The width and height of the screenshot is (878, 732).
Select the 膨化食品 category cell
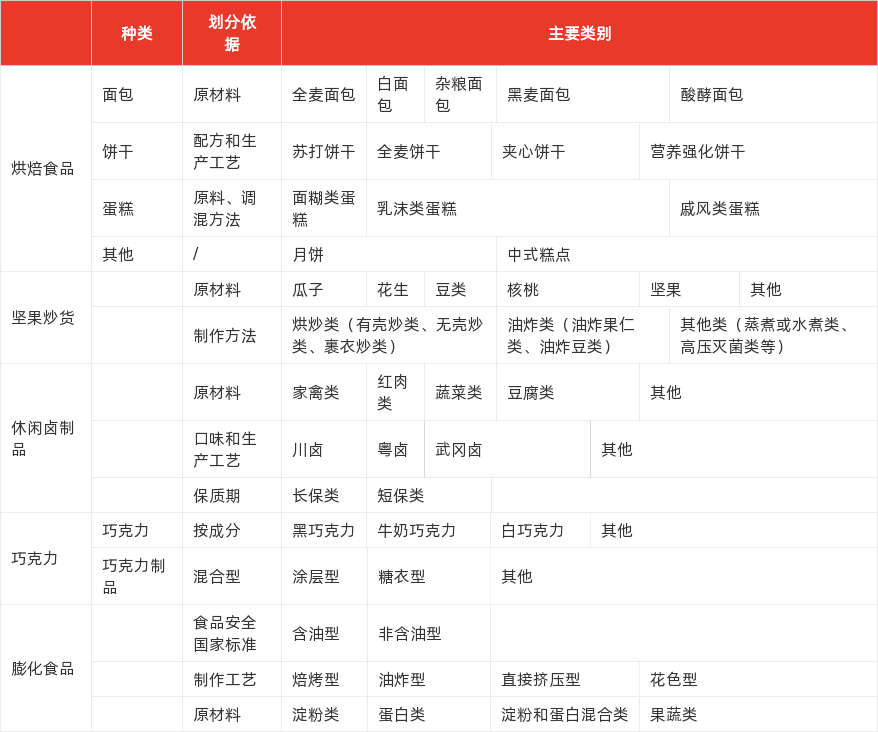(46, 668)
